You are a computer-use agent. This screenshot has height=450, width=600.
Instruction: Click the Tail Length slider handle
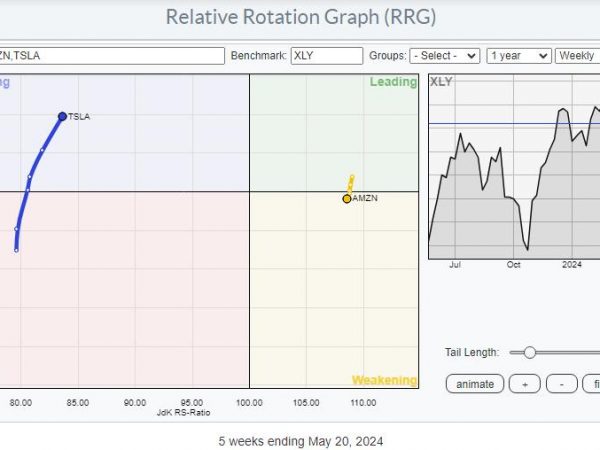pos(530,352)
